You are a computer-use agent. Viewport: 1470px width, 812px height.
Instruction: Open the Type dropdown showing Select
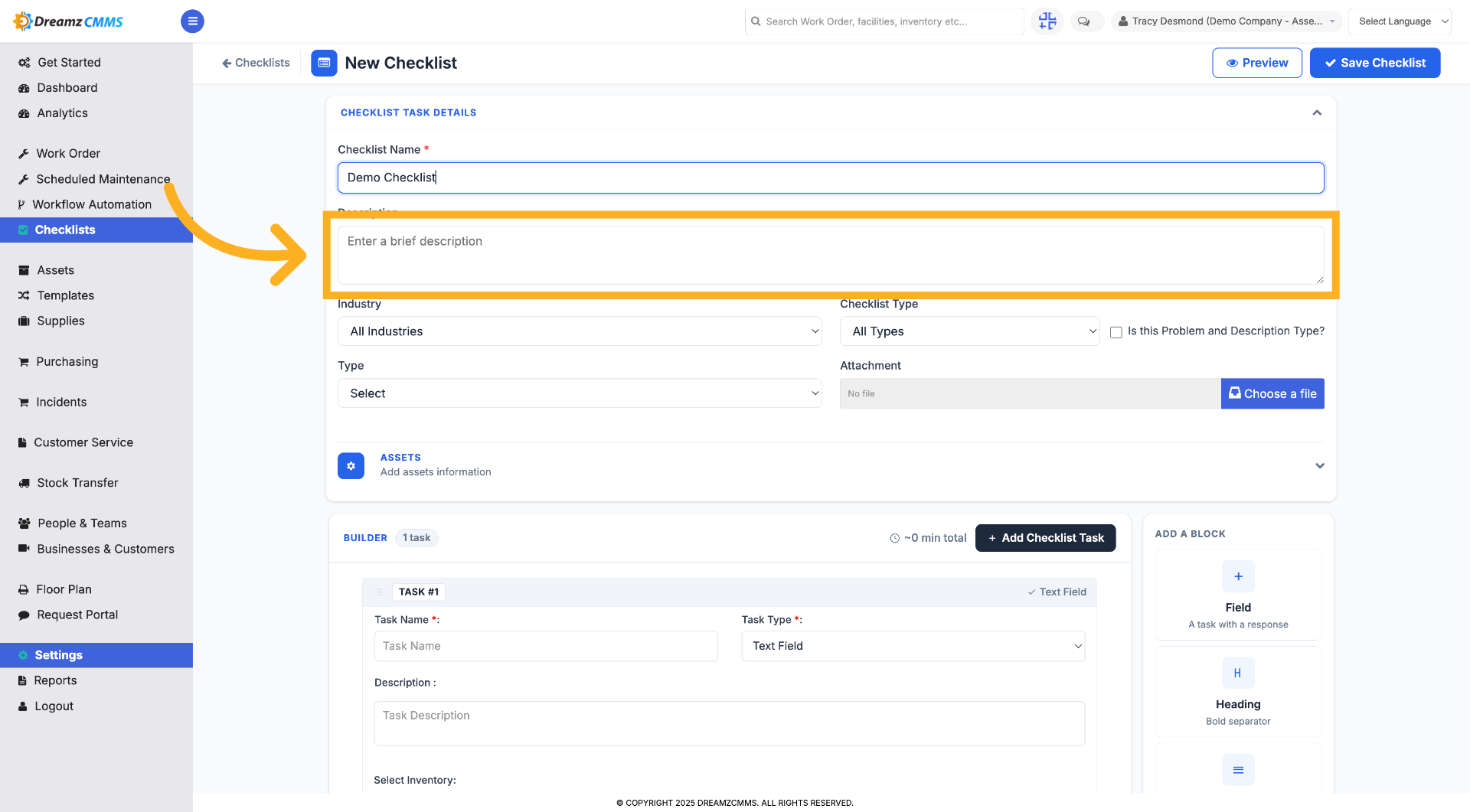click(580, 393)
